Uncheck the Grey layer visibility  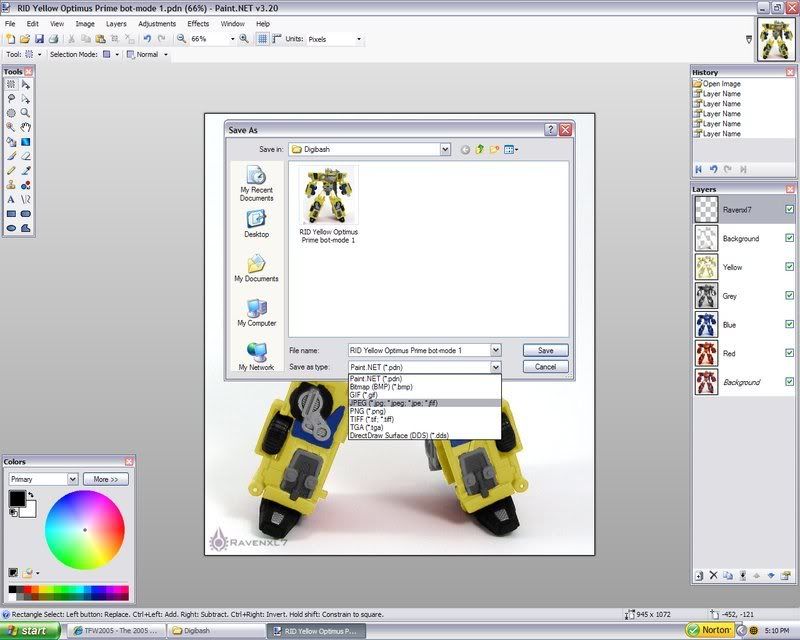pos(789,295)
